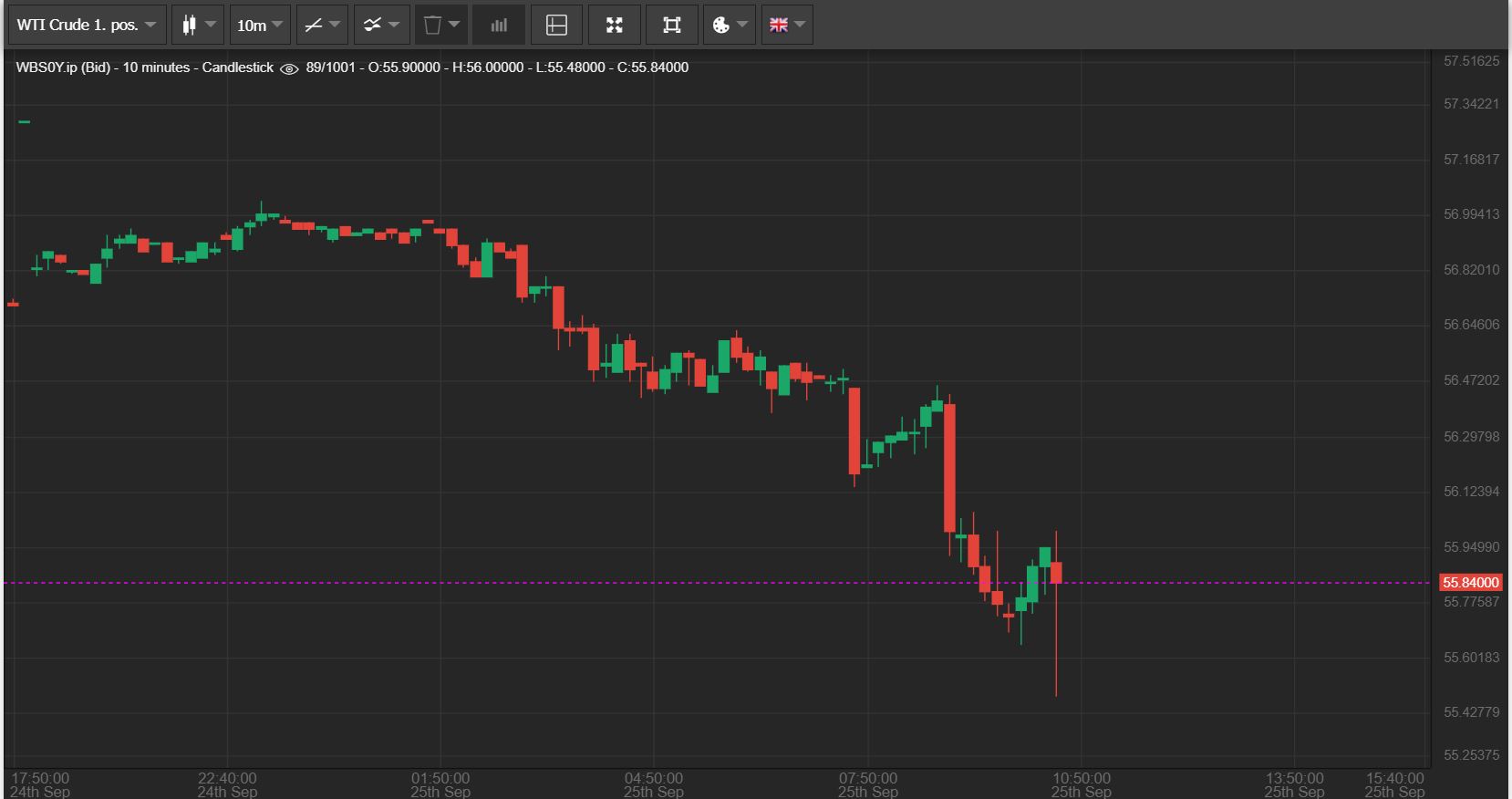
Task: Click the red 55.84000 current price label
Action: coord(1470,583)
